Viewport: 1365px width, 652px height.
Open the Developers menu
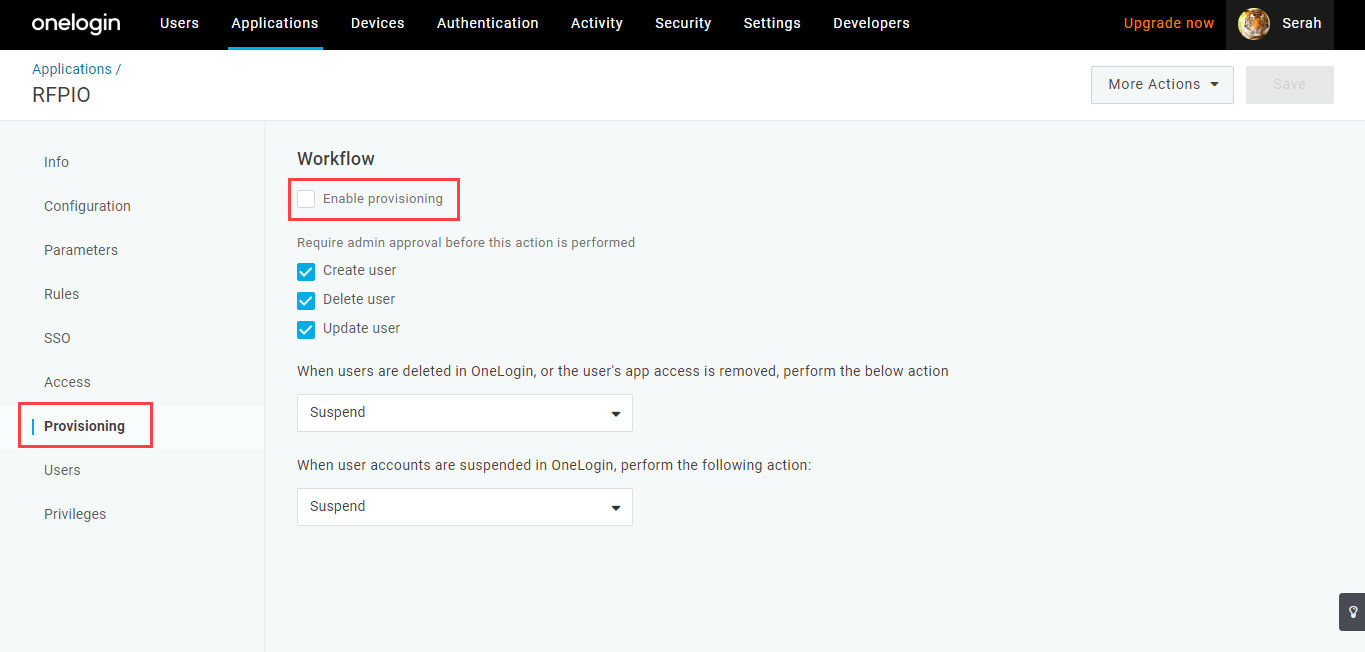click(871, 23)
